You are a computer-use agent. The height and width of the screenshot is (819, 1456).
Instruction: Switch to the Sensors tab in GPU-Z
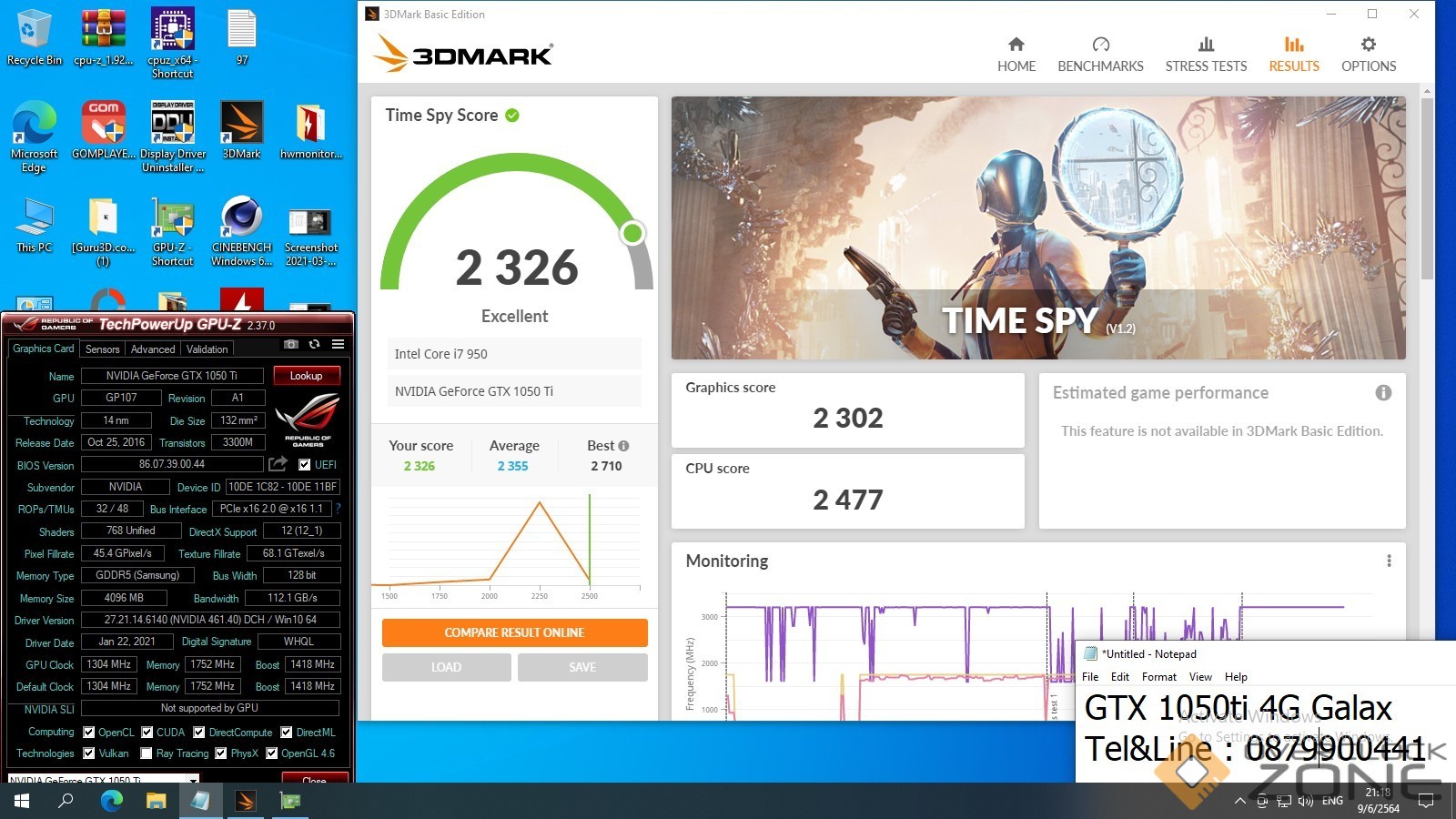coord(102,349)
